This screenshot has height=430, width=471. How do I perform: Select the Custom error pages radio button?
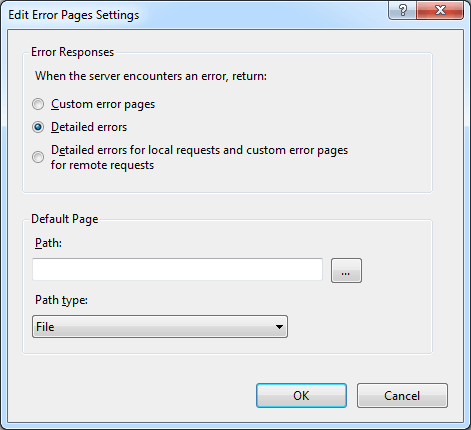(38, 104)
